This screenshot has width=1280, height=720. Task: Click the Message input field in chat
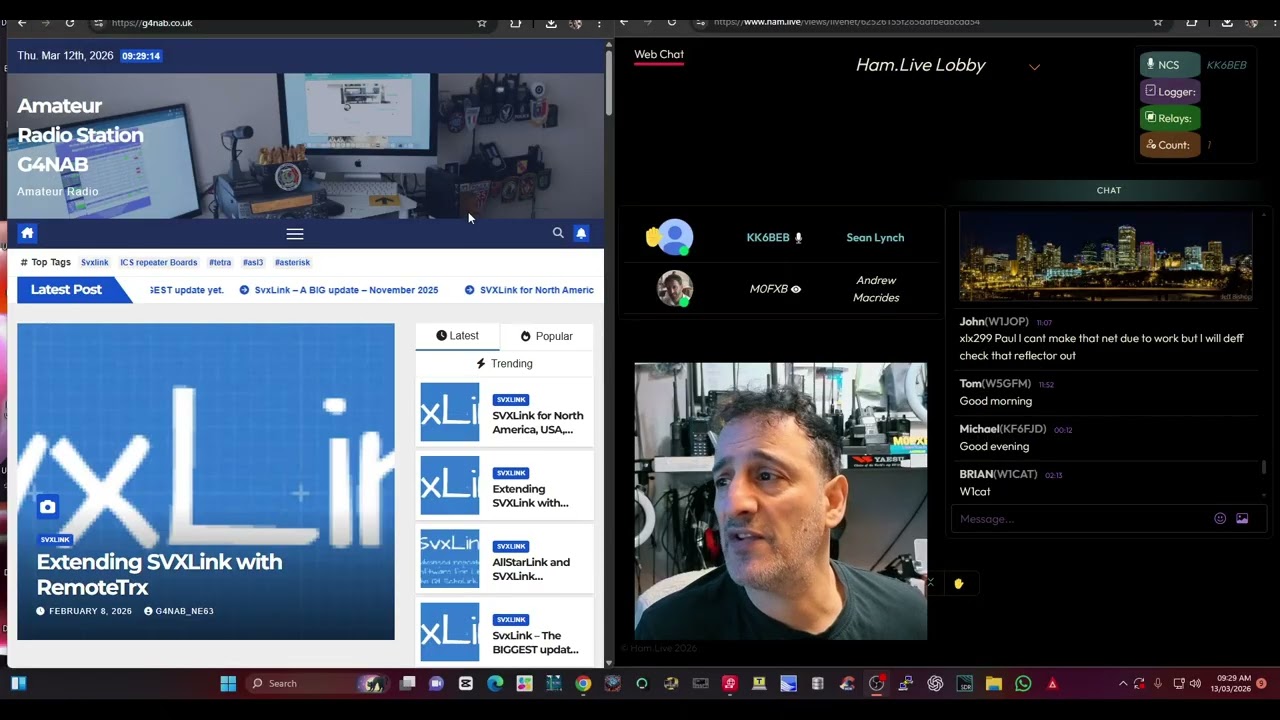click(x=1080, y=518)
